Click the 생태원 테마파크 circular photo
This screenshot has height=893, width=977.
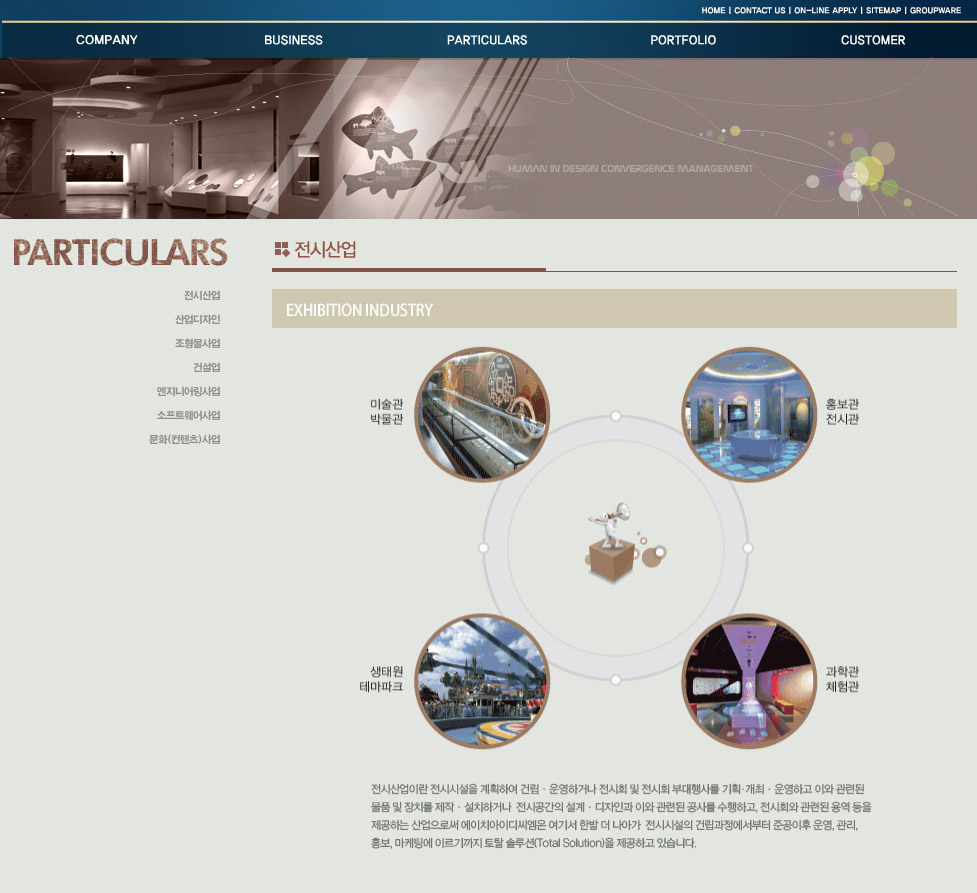click(482, 681)
